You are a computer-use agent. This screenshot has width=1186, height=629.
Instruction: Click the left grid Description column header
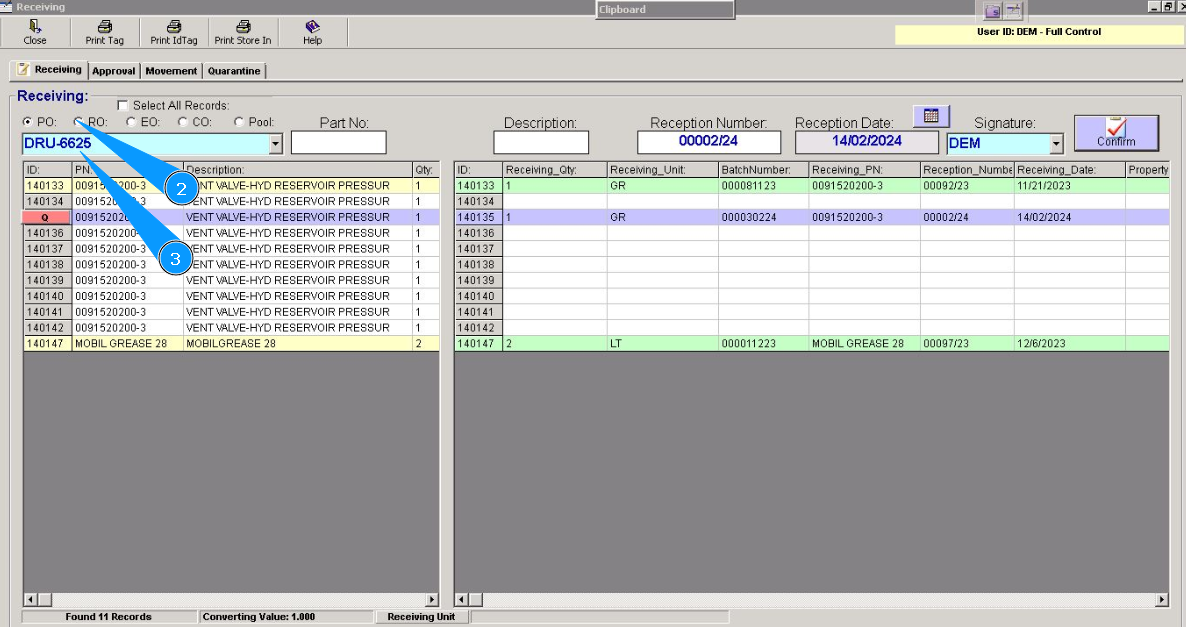[x=297, y=170]
